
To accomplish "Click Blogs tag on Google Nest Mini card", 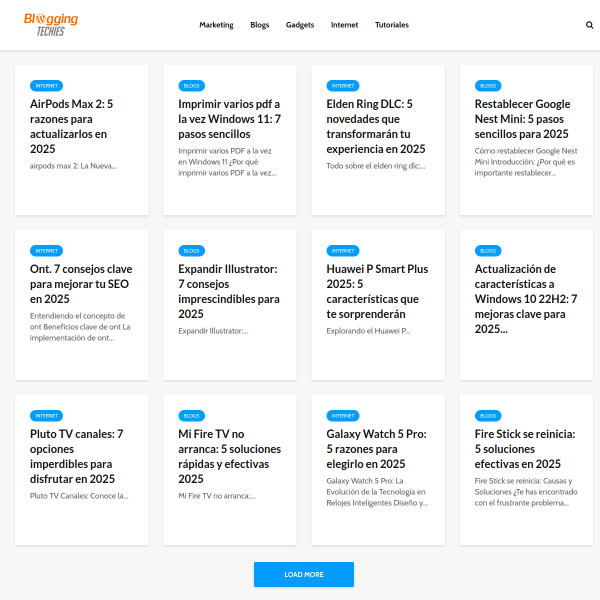I will 488,86.
